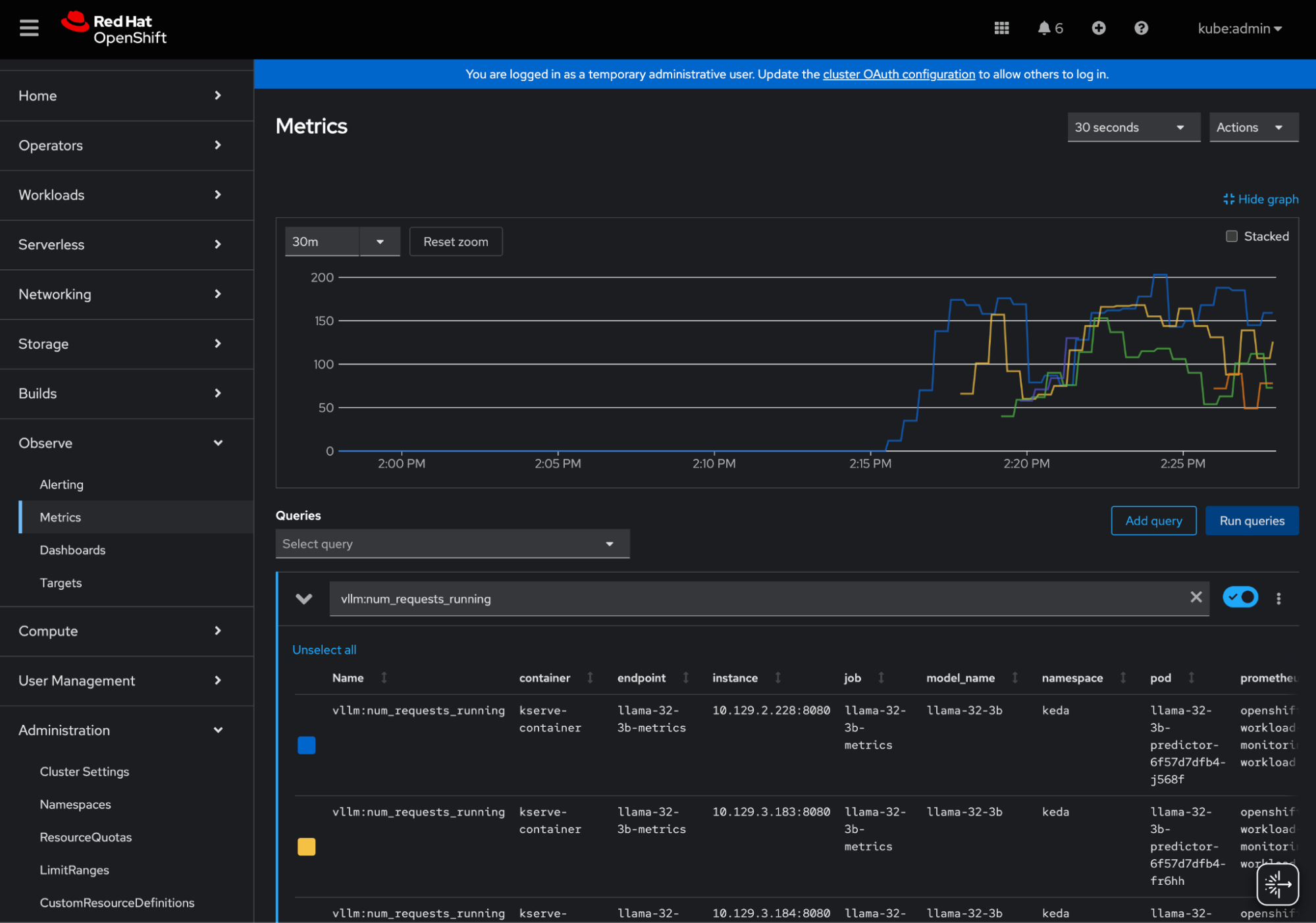Image resolution: width=1316 pixels, height=923 pixels.
Task: Open Dashboards under Observe
Action: pyautogui.click(x=72, y=550)
